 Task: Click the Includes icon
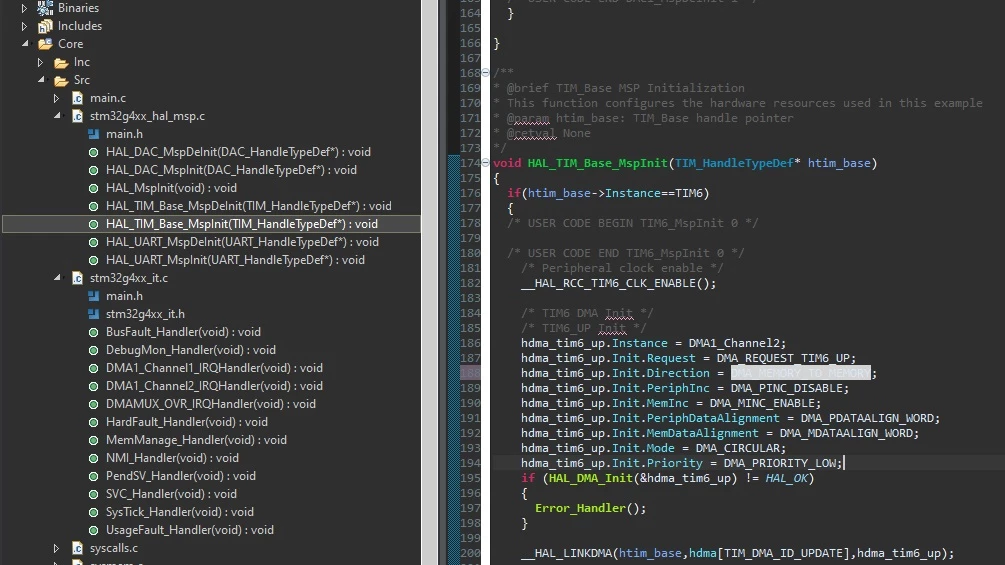tap(45, 26)
